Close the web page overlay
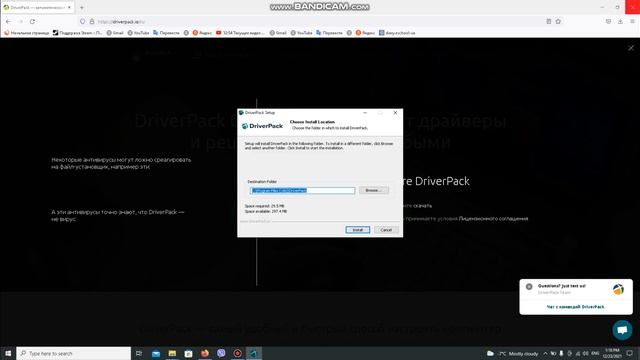This screenshot has width=640, height=360. point(631,48)
